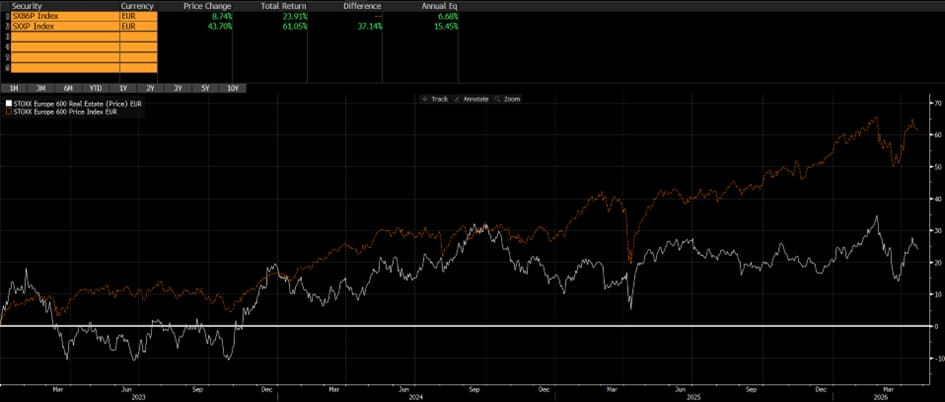Select the YTD period tab
Viewport: 945px width, 402px height.
coord(95,88)
